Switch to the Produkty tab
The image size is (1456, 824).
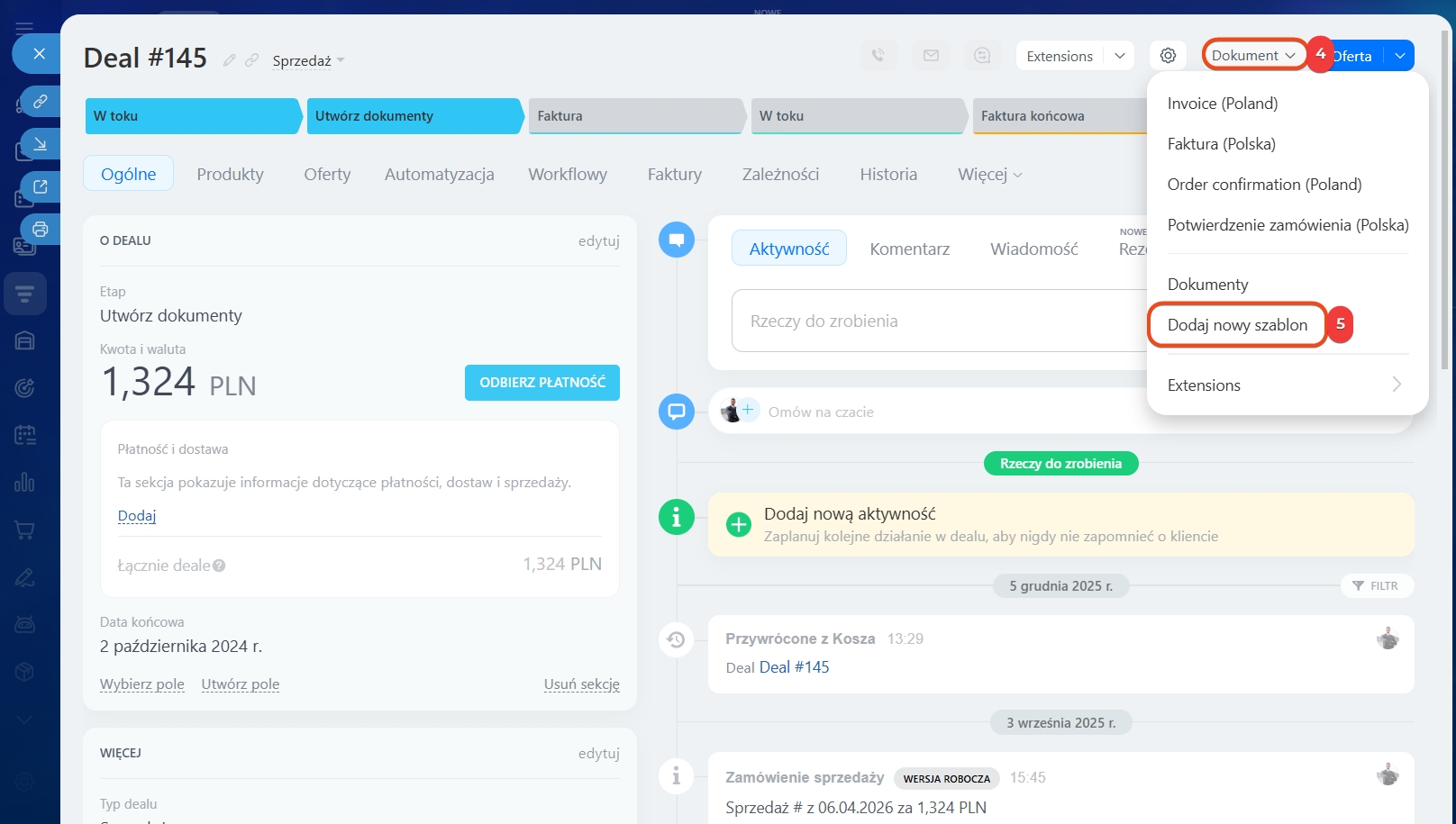[x=230, y=175]
